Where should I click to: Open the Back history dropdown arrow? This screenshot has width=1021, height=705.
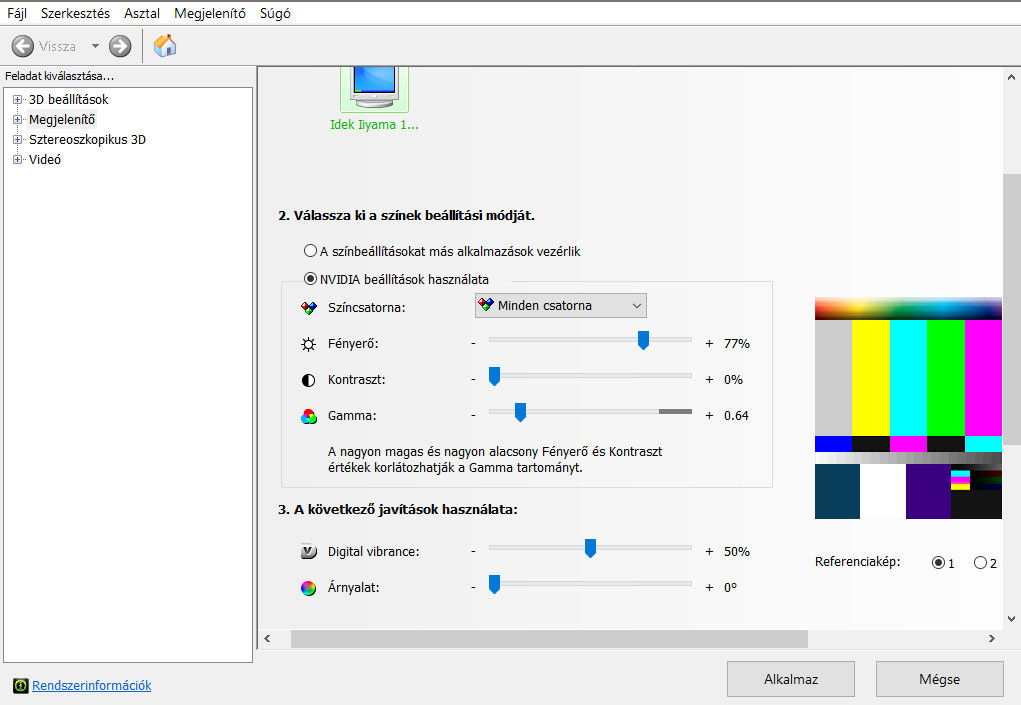click(x=95, y=46)
